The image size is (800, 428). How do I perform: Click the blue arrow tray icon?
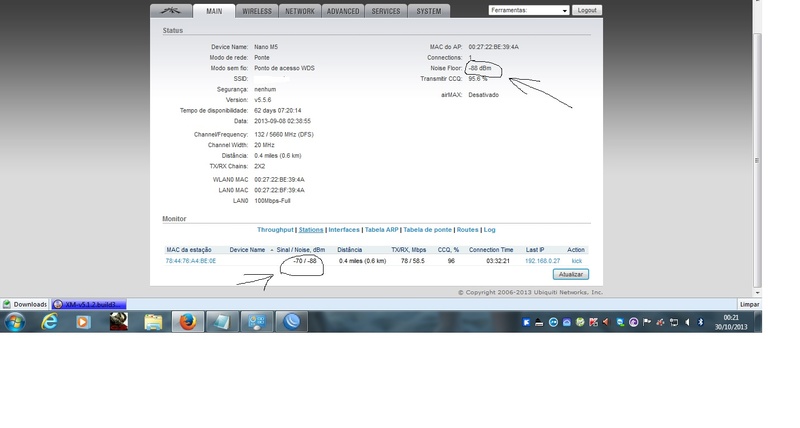tap(526, 322)
